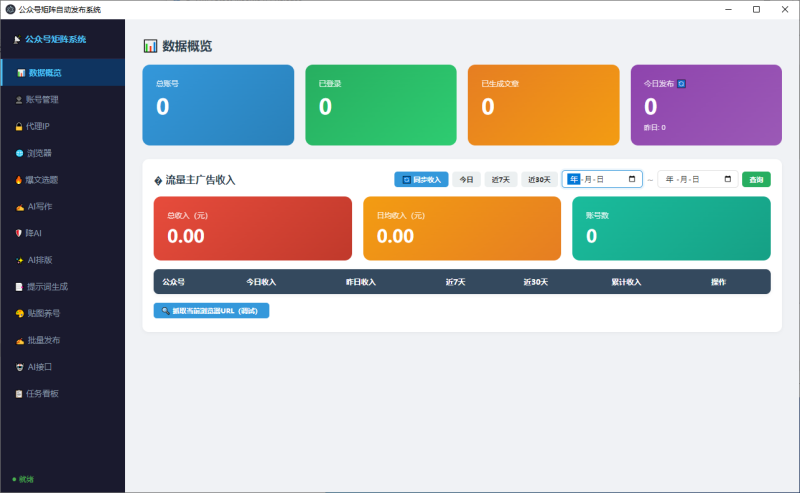
Task: Click the 累计收入 column header
Action: coord(626,282)
